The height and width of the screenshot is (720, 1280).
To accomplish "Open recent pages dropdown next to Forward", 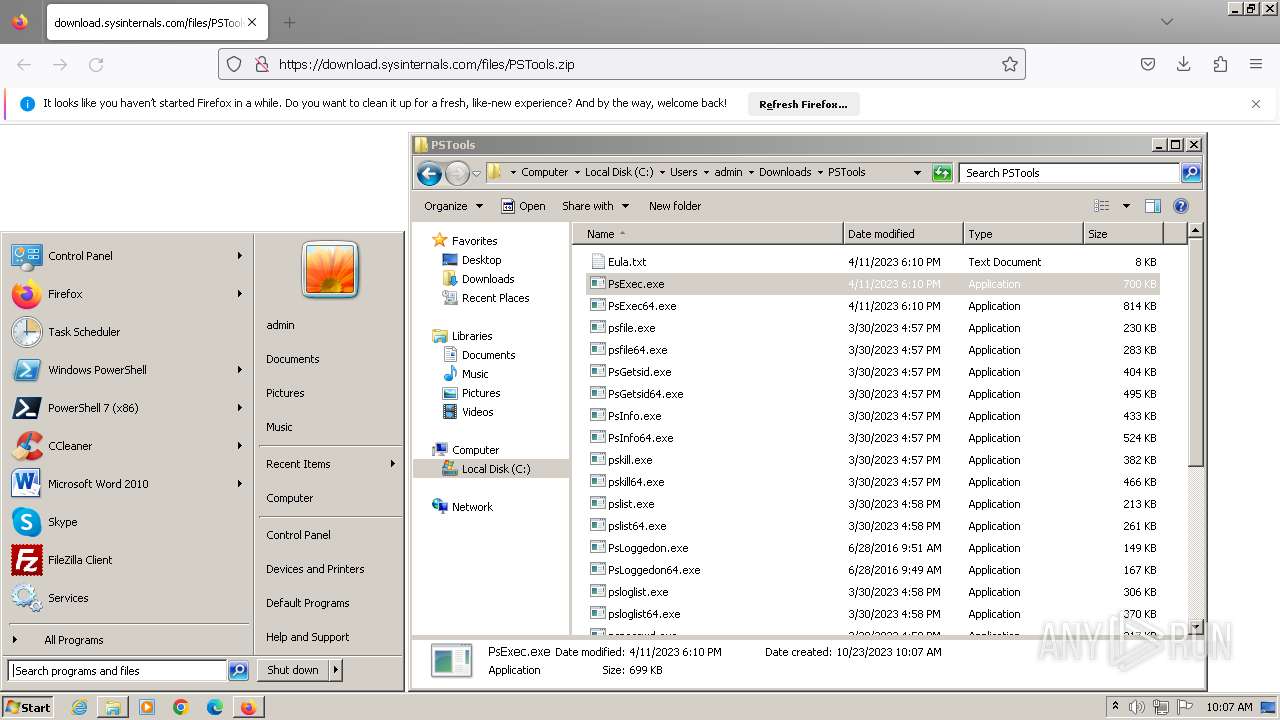I will point(476,173).
